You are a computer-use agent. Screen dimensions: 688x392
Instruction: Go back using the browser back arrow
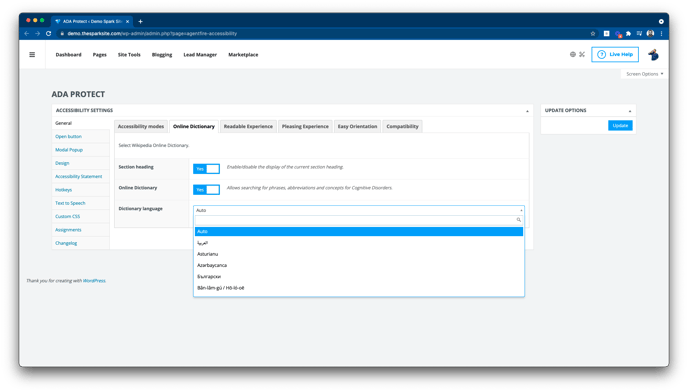click(x=27, y=33)
